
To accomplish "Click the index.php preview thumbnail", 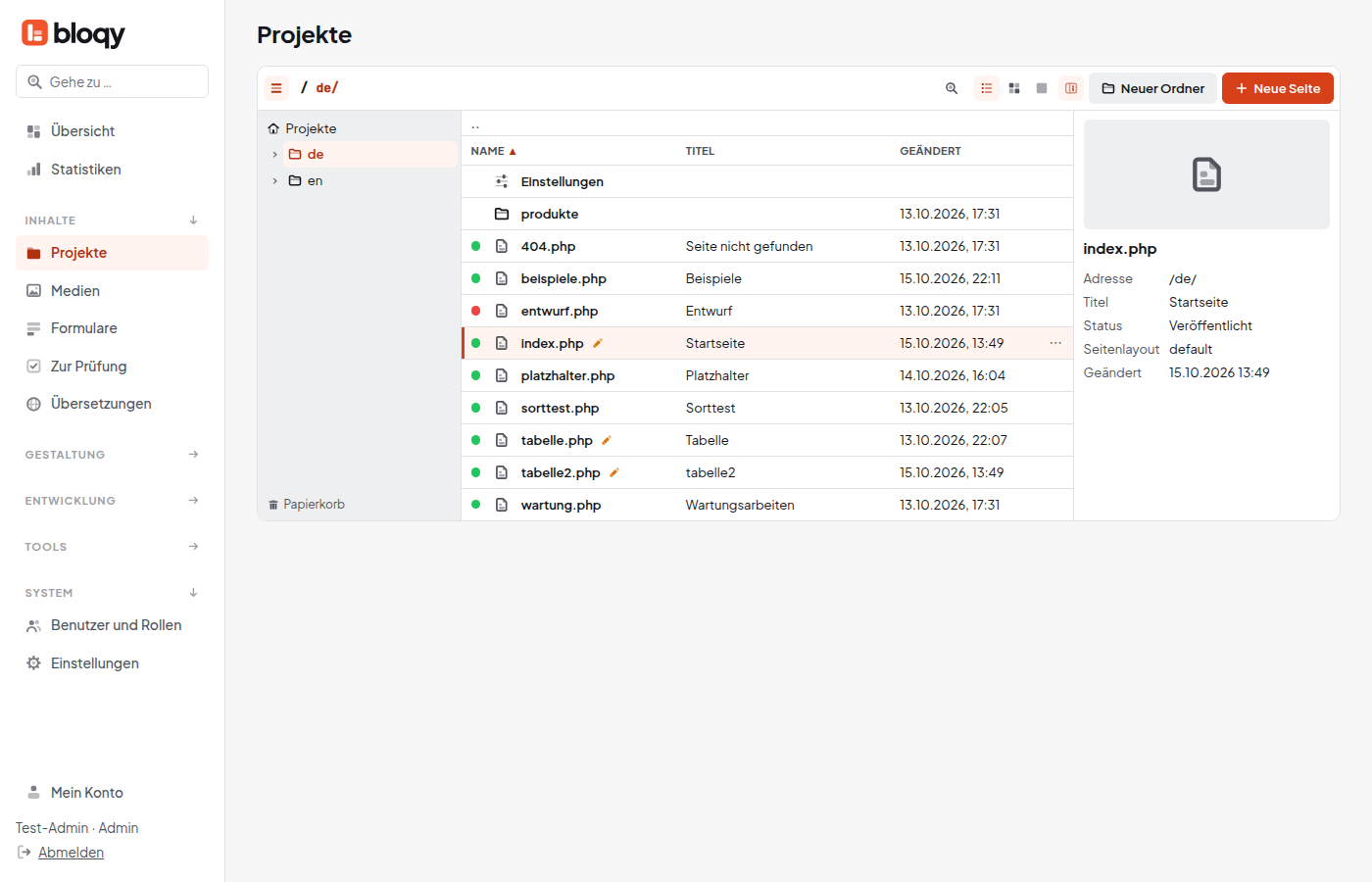I will [1206, 174].
